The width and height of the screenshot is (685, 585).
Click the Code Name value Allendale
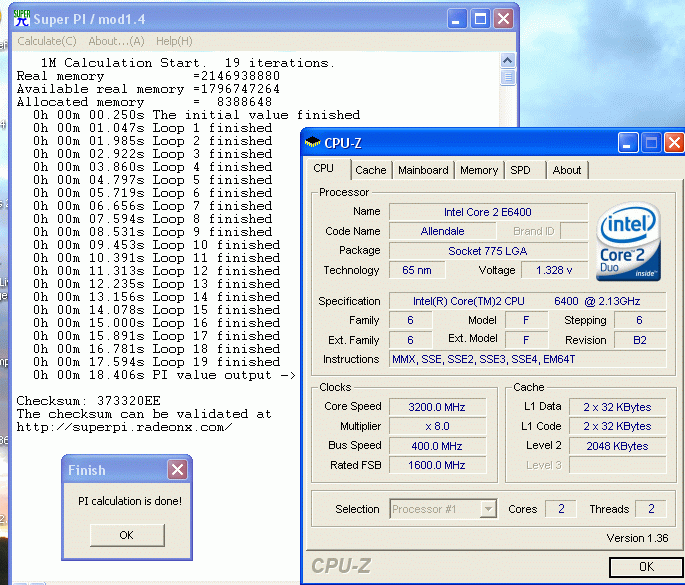(442, 231)
